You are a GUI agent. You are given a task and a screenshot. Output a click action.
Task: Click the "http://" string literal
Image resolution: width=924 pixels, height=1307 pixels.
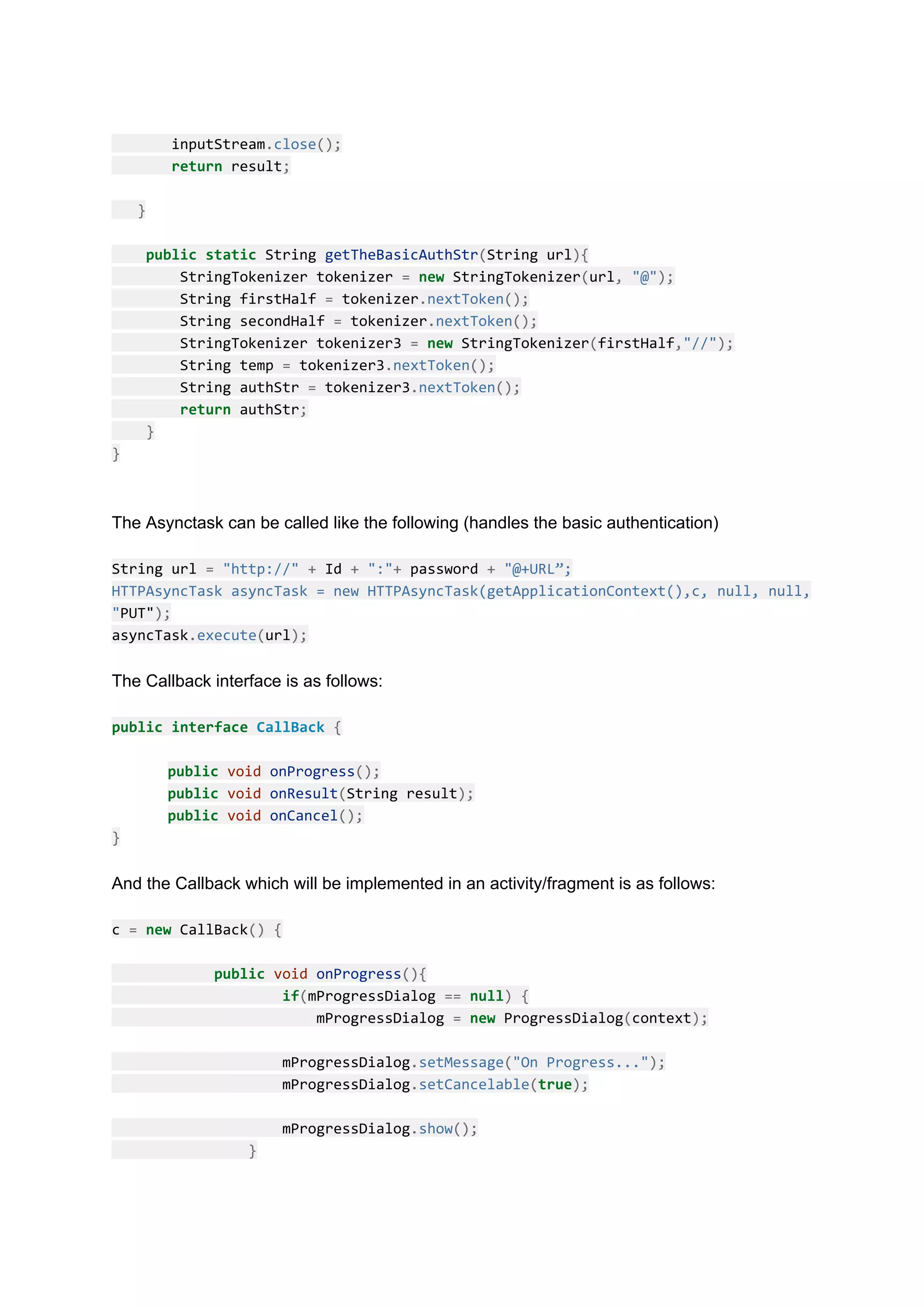(x=261, y=568)
